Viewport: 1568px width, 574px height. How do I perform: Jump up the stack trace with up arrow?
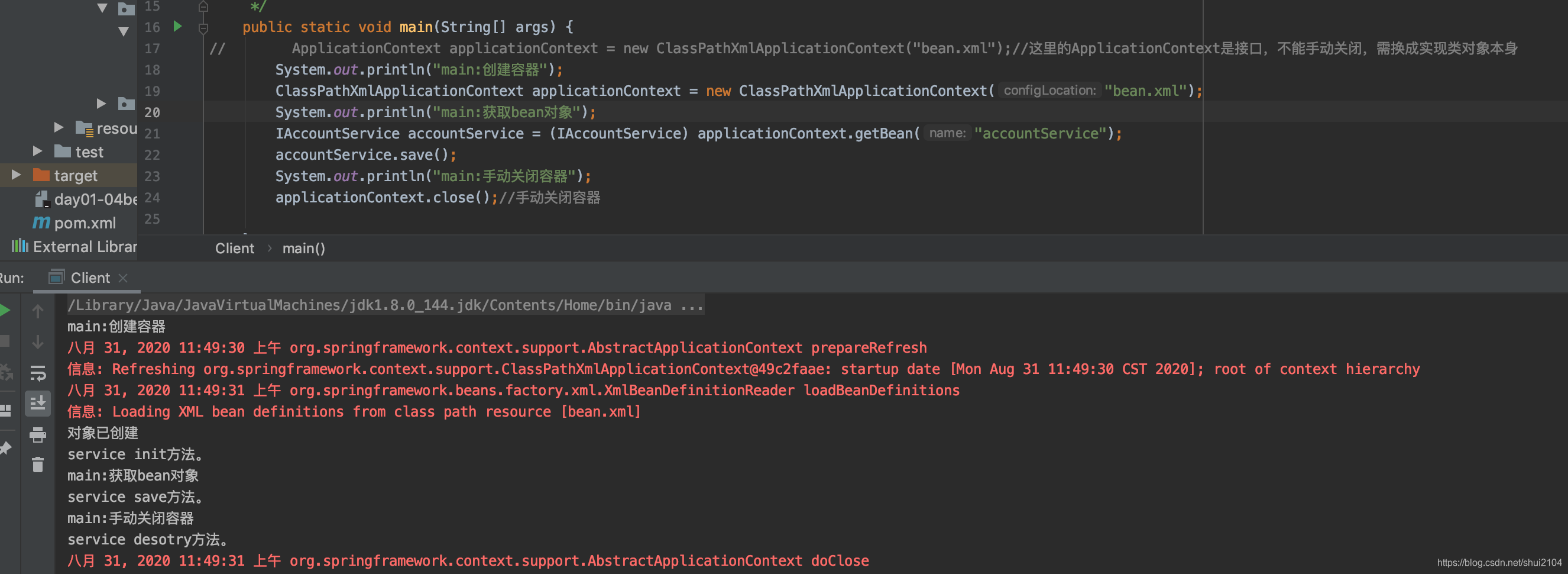(x=38, y=311)
